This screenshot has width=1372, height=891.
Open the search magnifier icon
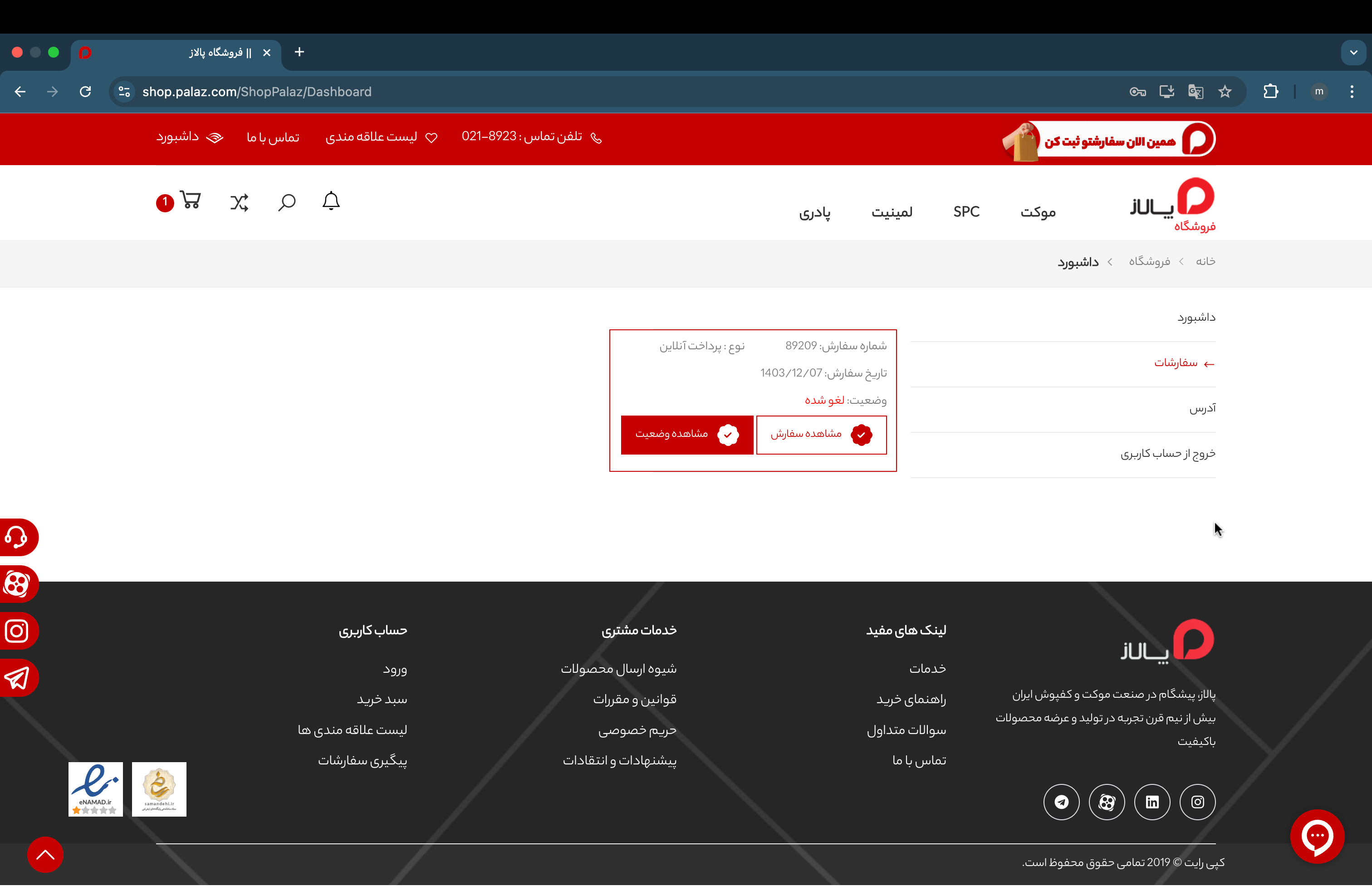286,202
